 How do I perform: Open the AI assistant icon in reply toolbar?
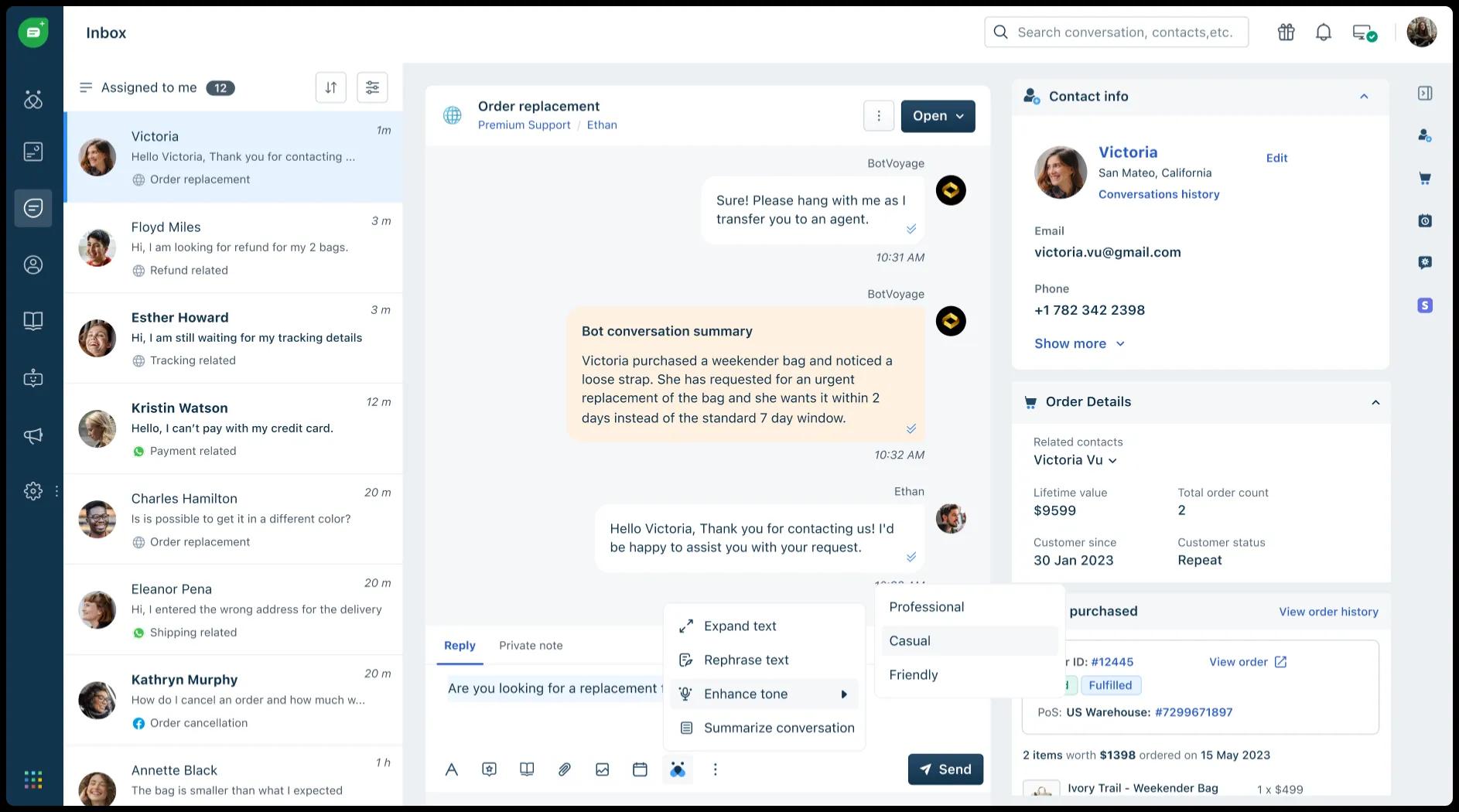pyautogui.click(x=678, y=769)
